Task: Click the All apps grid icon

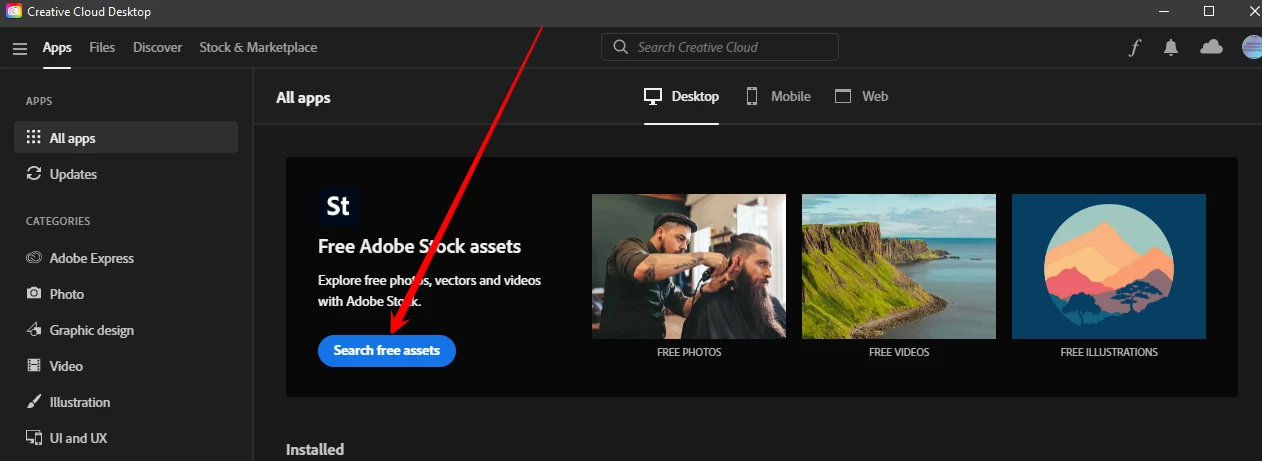Action: pyautogui.click(x=33, y=138)
